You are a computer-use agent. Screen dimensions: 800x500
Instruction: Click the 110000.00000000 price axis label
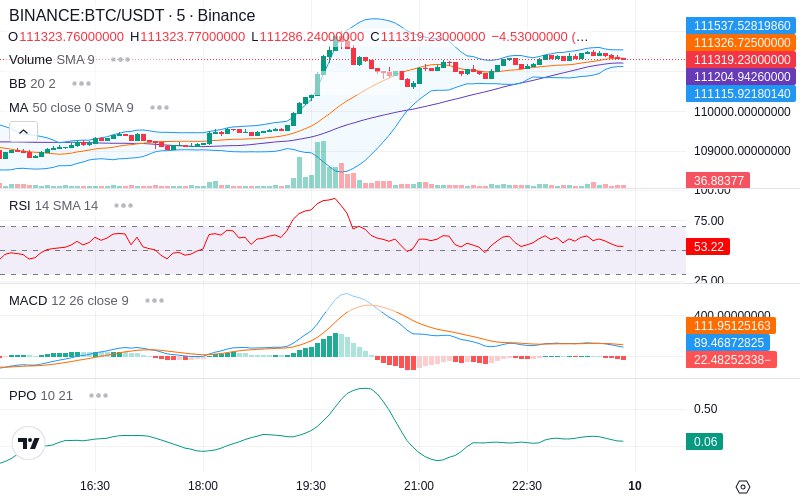coord(742,112)
